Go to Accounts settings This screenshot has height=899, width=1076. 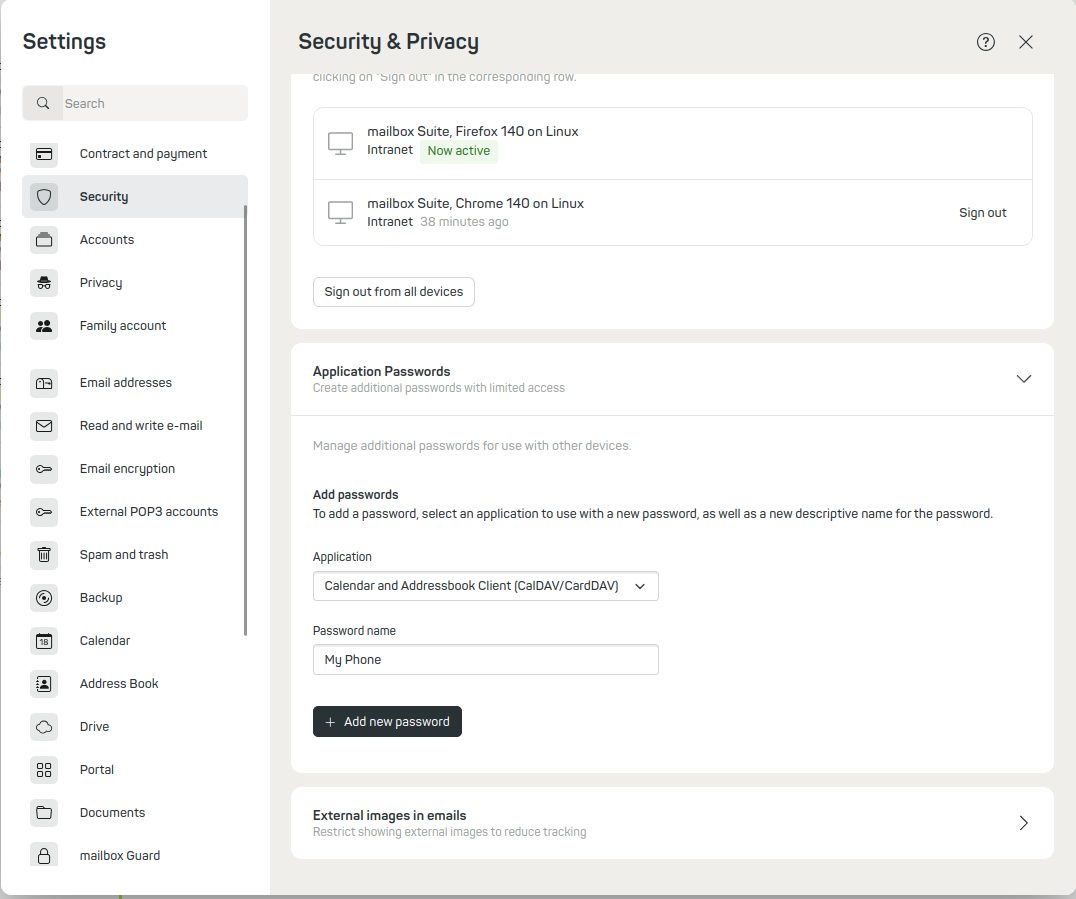pyautogui.click(x=107, y=240)
